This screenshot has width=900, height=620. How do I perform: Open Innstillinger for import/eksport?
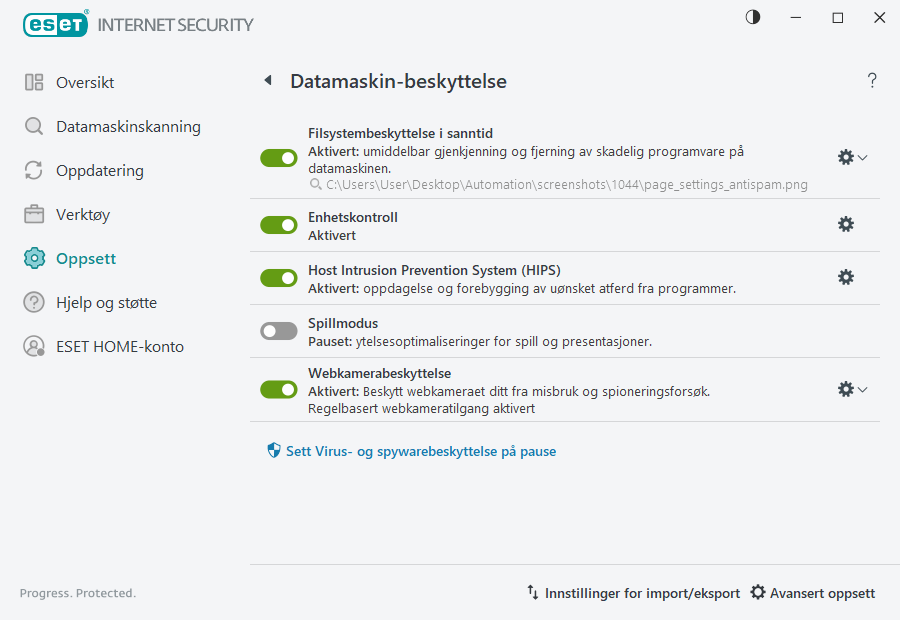tap(633, 592)
